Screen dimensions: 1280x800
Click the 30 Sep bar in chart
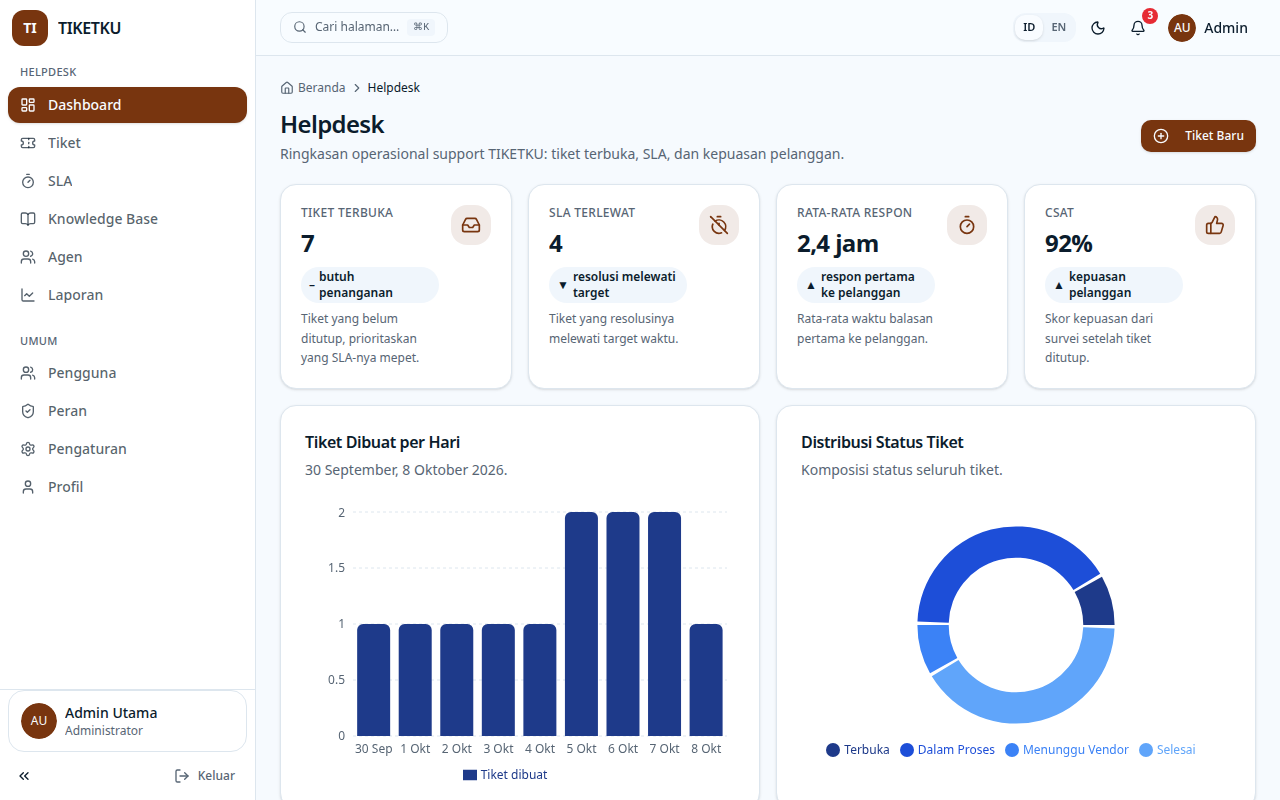coord(374,680)
